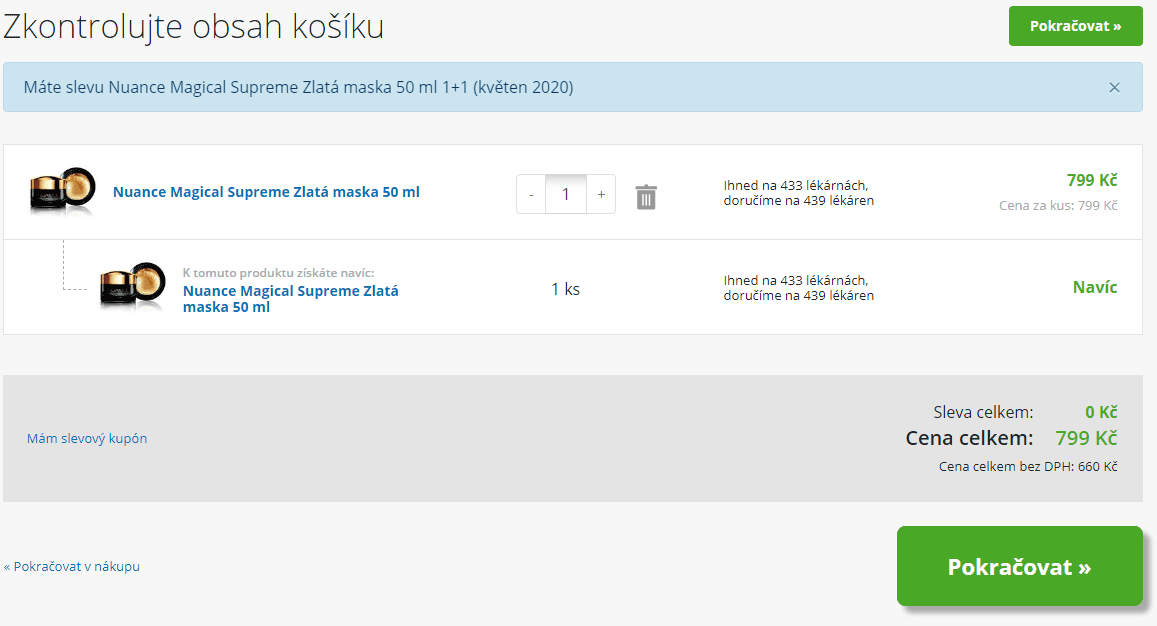The width and height of the screenshot is (1157, 626).
Task: Decrease quantity with minus button
Action: coord(531,194)
